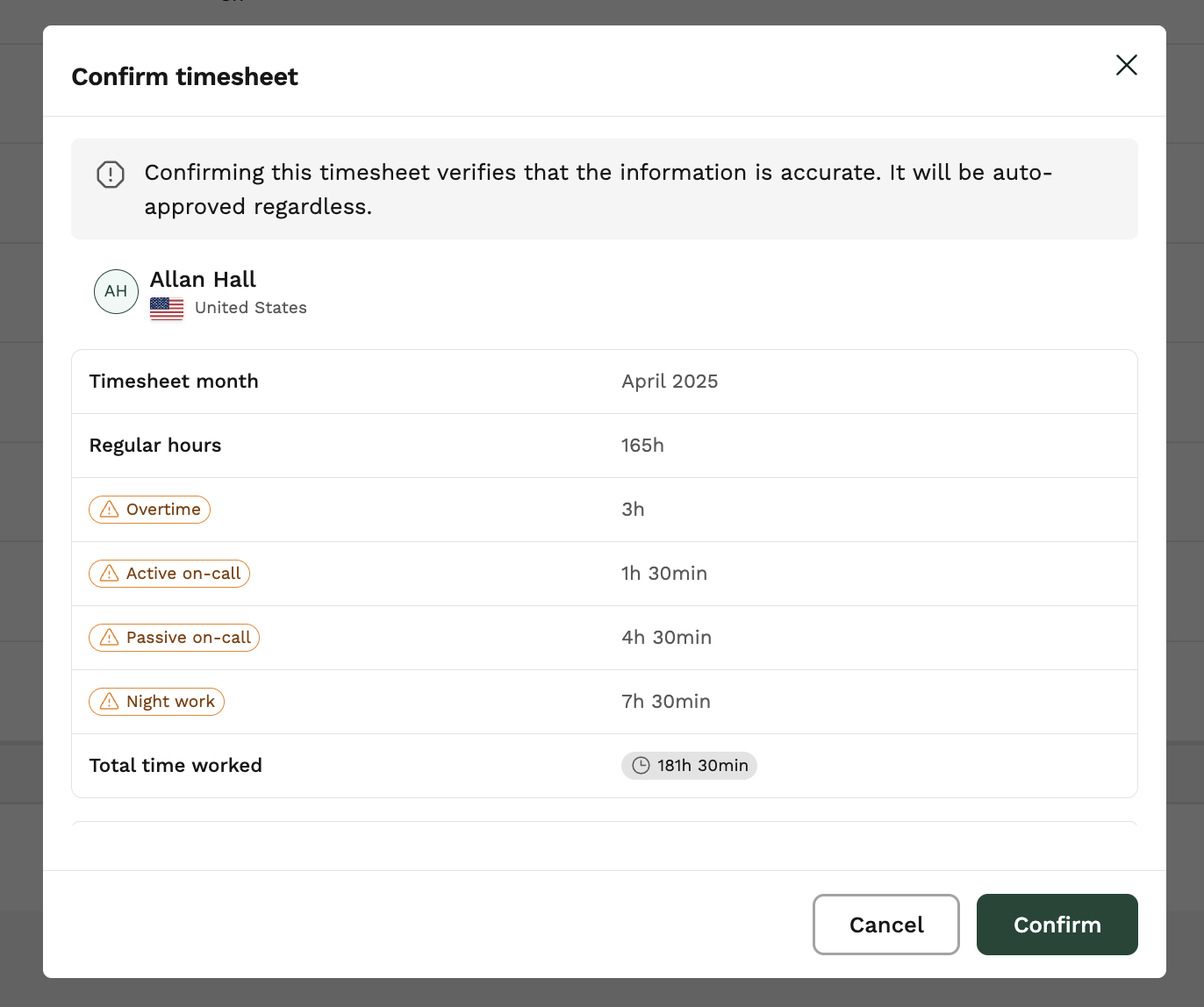
Task: Click the Passive on-call warning badge
Action: point(174,638)
